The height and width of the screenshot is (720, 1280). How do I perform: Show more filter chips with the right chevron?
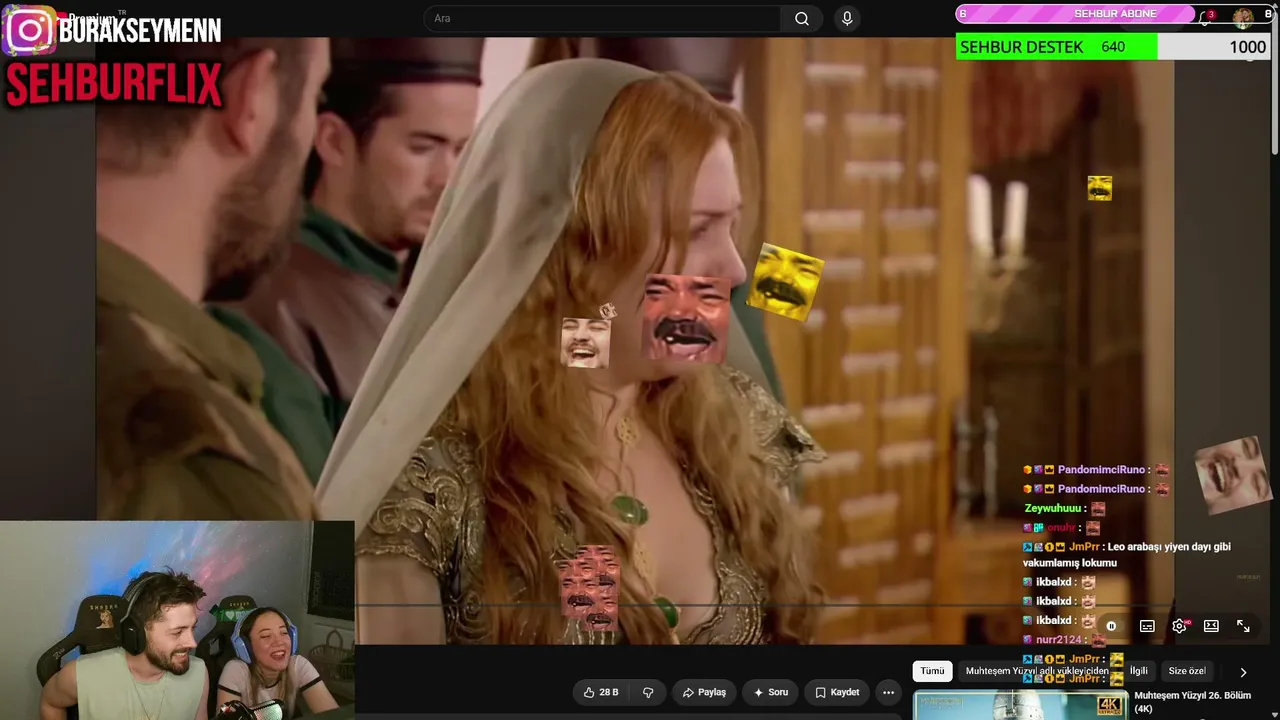(1243, 672)
